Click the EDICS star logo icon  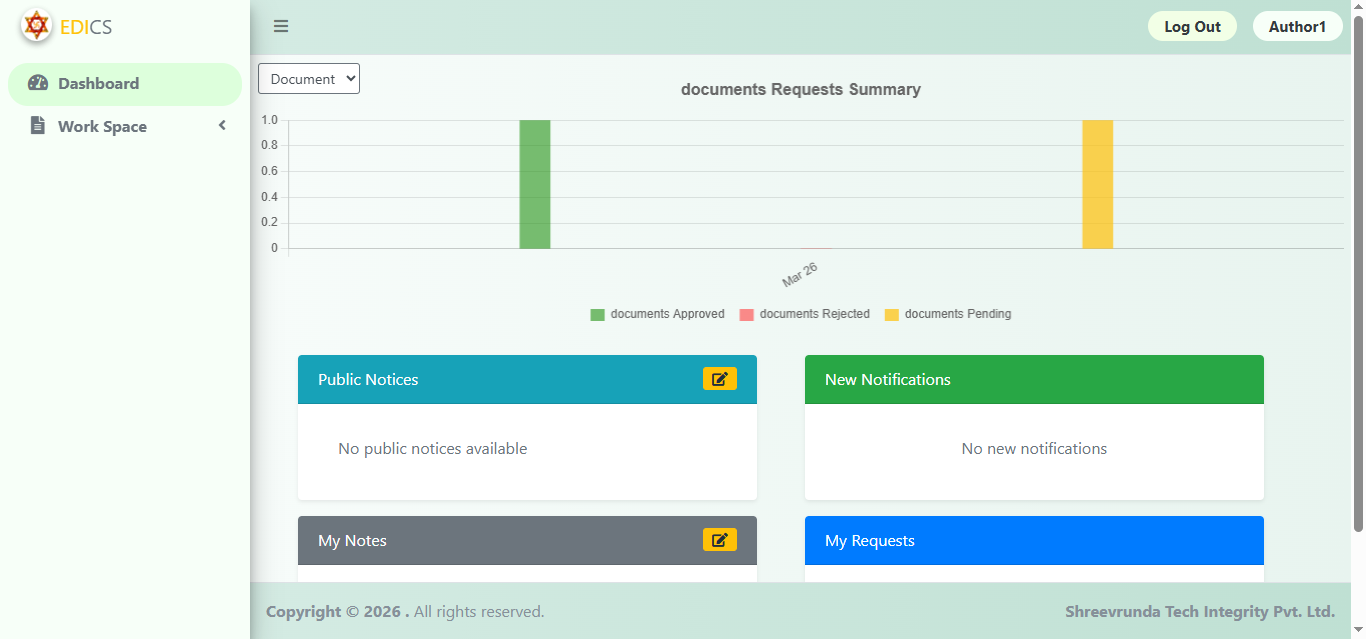37,26
